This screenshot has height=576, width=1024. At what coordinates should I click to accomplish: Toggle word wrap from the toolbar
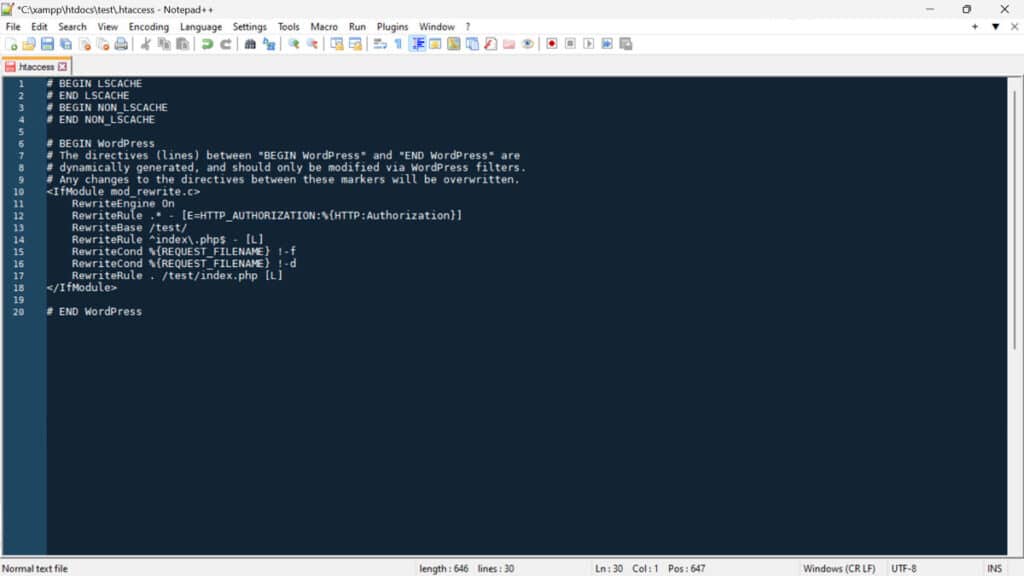[378, 43]
